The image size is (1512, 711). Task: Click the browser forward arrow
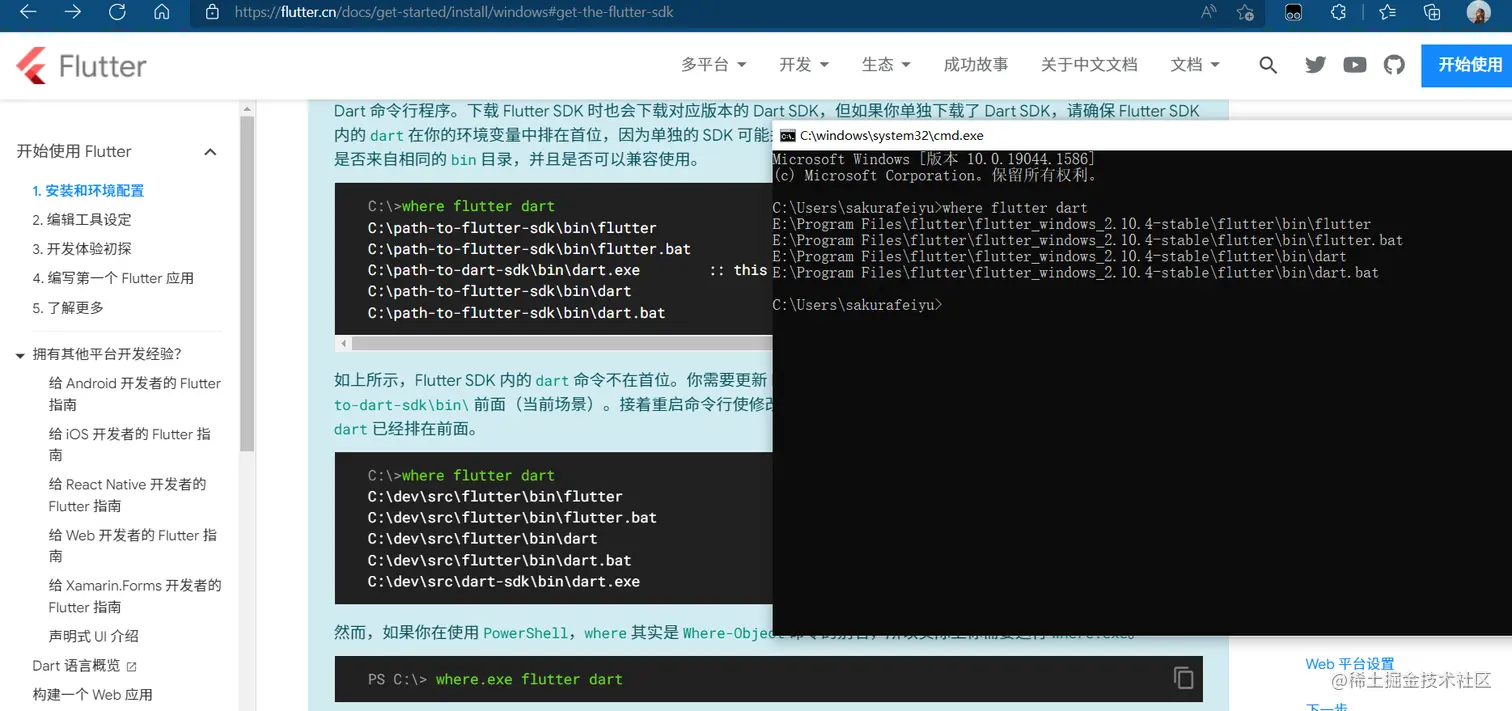pos(73,12)
